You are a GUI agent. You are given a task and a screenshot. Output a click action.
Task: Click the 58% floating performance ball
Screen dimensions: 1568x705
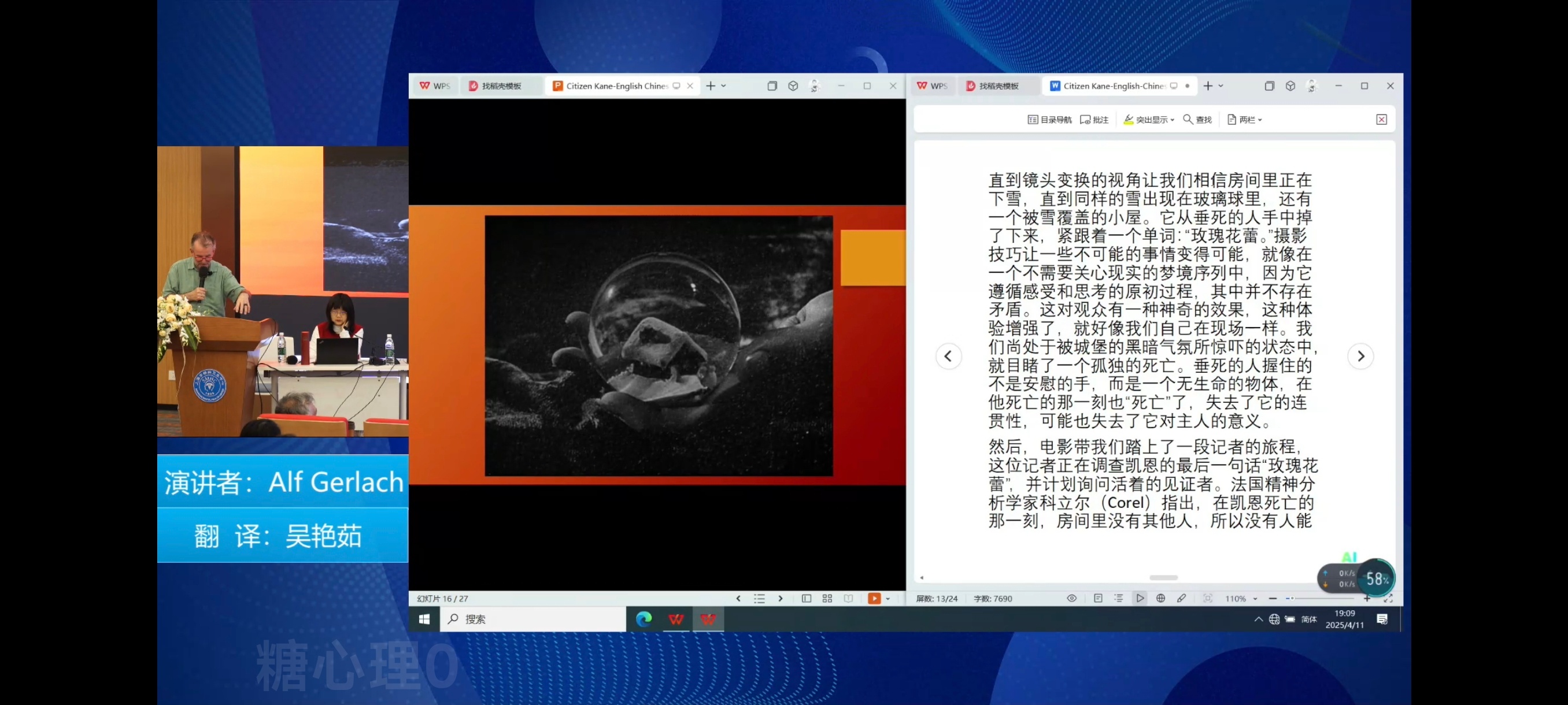click(x=1377, y=578)
